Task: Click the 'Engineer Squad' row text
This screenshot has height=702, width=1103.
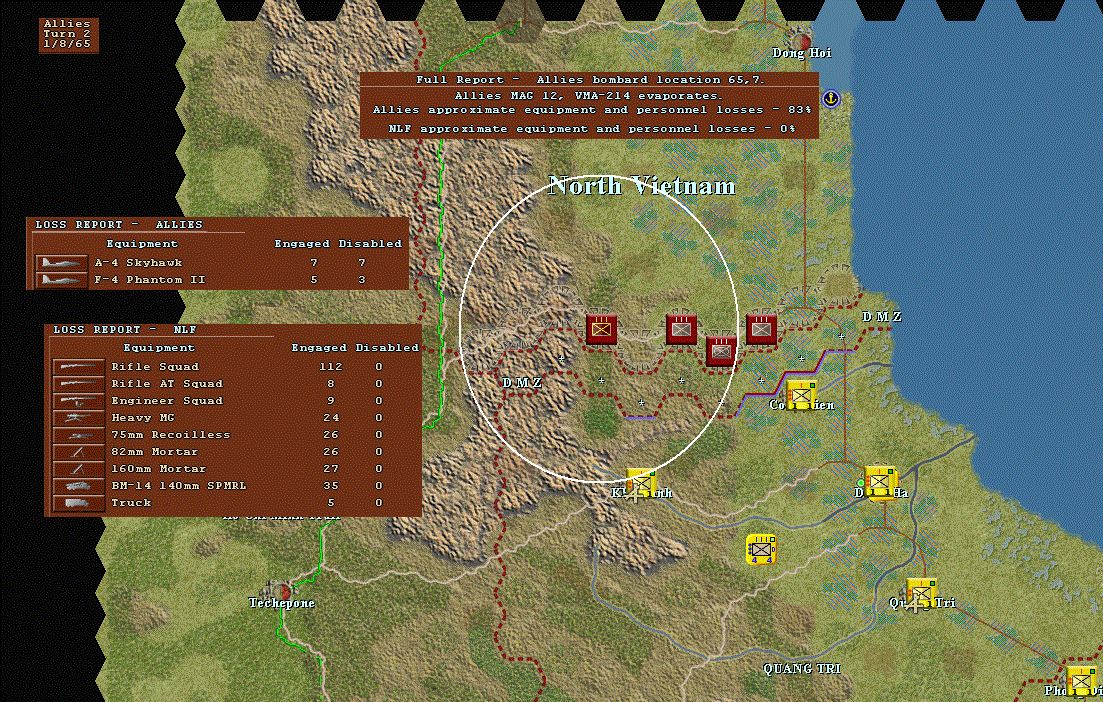Action: 167,400
